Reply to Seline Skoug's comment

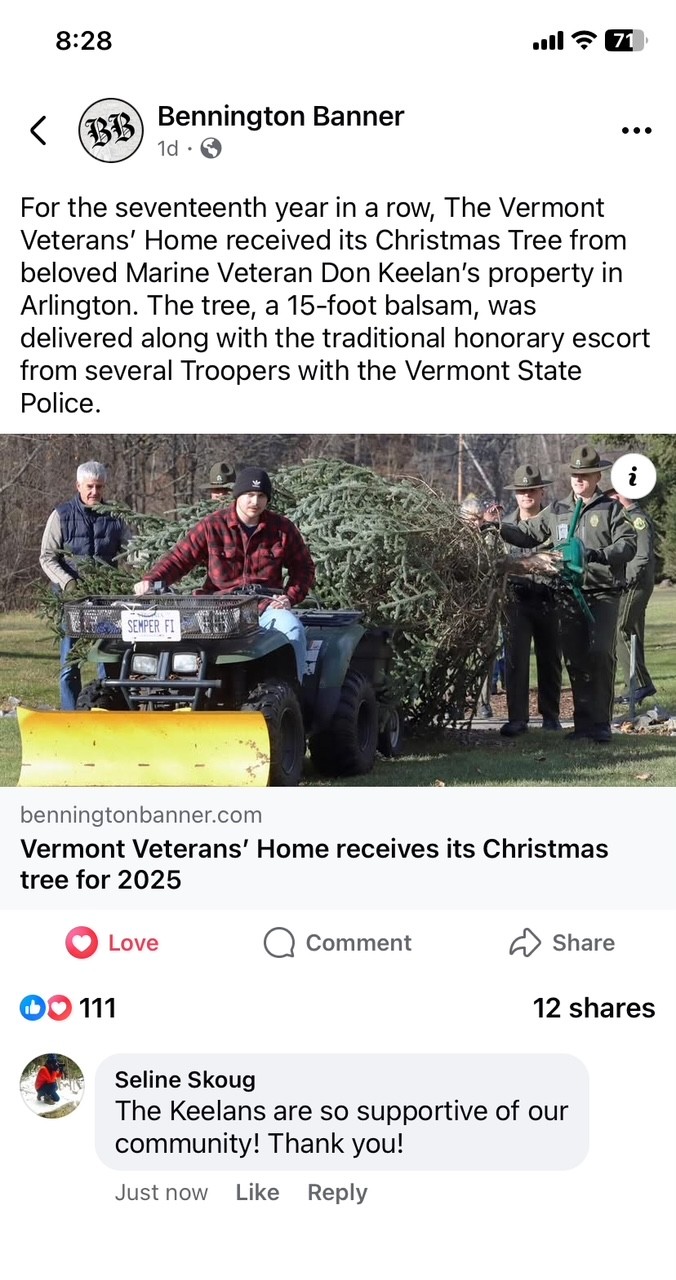click(337, 1193)
